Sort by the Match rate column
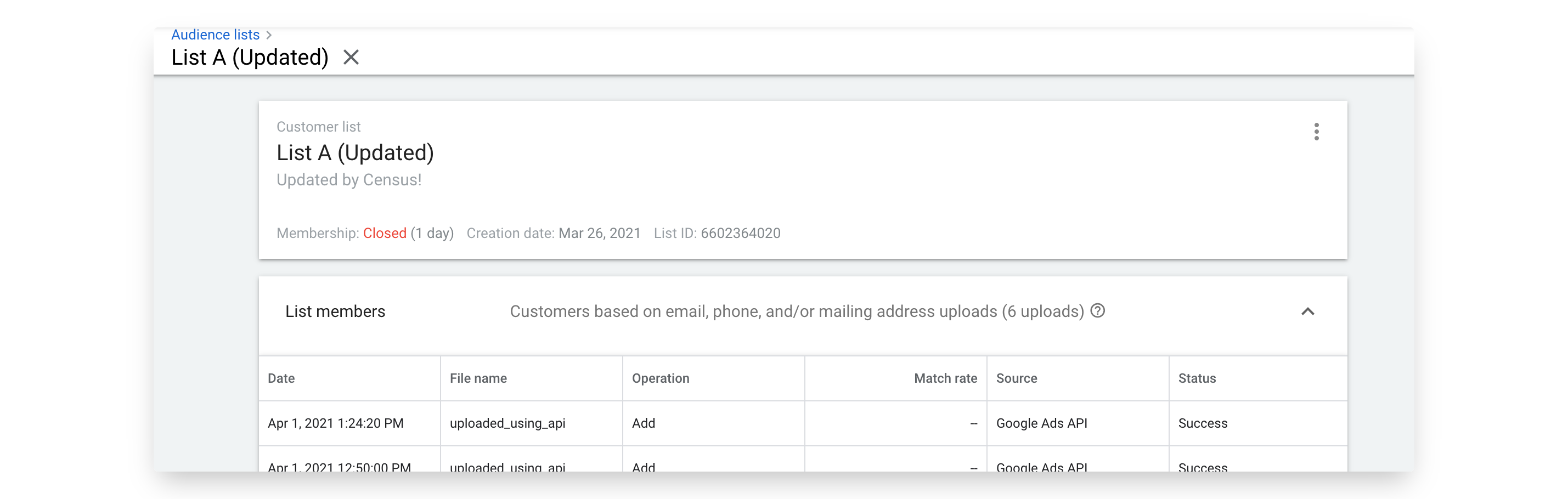 click(945, 378)
